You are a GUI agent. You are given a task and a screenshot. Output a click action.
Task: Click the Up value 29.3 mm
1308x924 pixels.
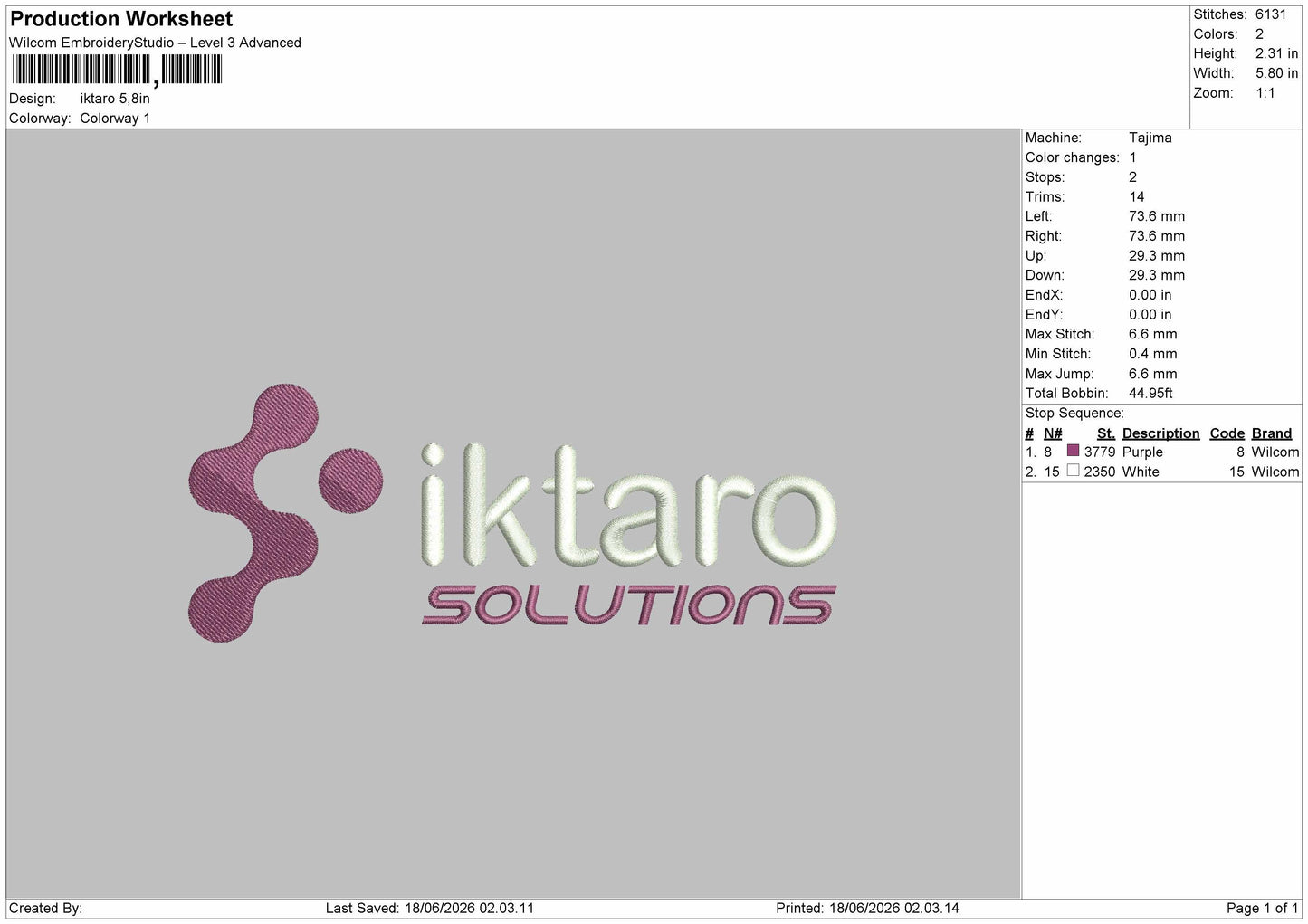pos(1157,256)
